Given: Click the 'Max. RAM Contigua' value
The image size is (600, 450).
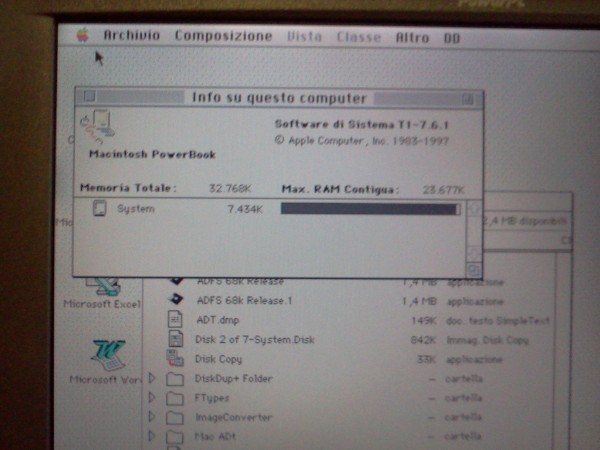Looking at the screenshot, I should tap(443, 190).
